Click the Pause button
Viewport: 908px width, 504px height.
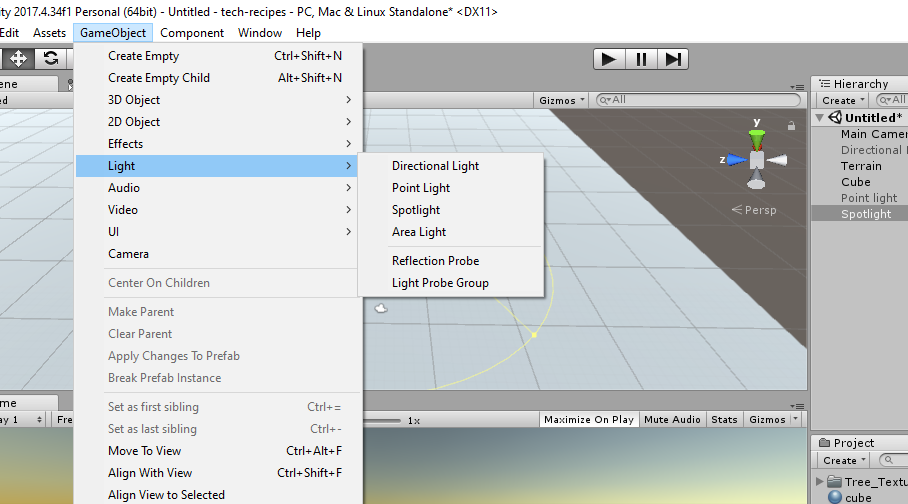(641, 59)
